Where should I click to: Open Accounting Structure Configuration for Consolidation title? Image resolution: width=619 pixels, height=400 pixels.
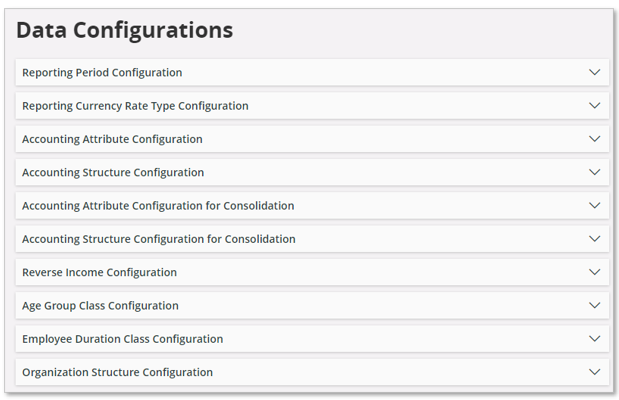[x=159, y=239]
